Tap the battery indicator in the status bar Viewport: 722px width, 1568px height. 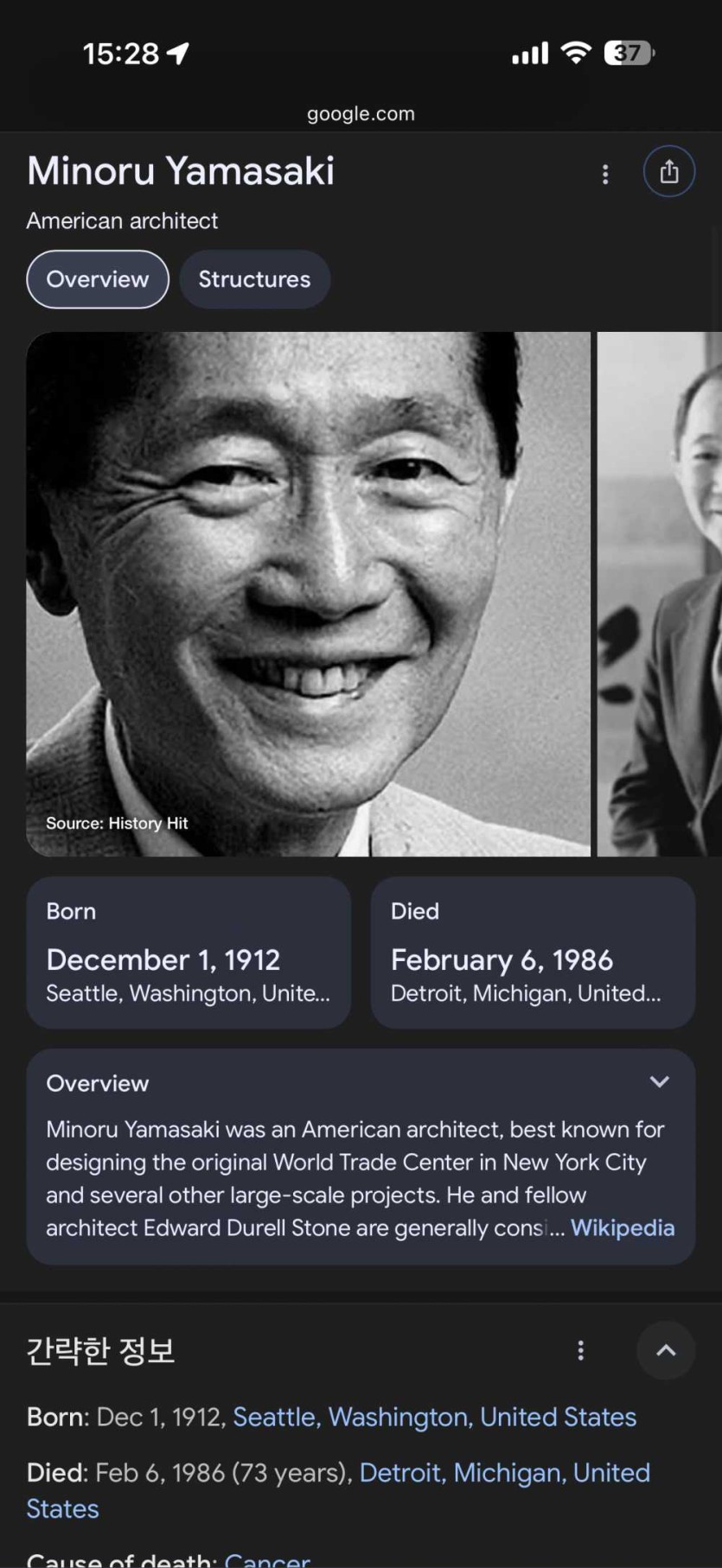pyautogui.click(x=629, y=53)
